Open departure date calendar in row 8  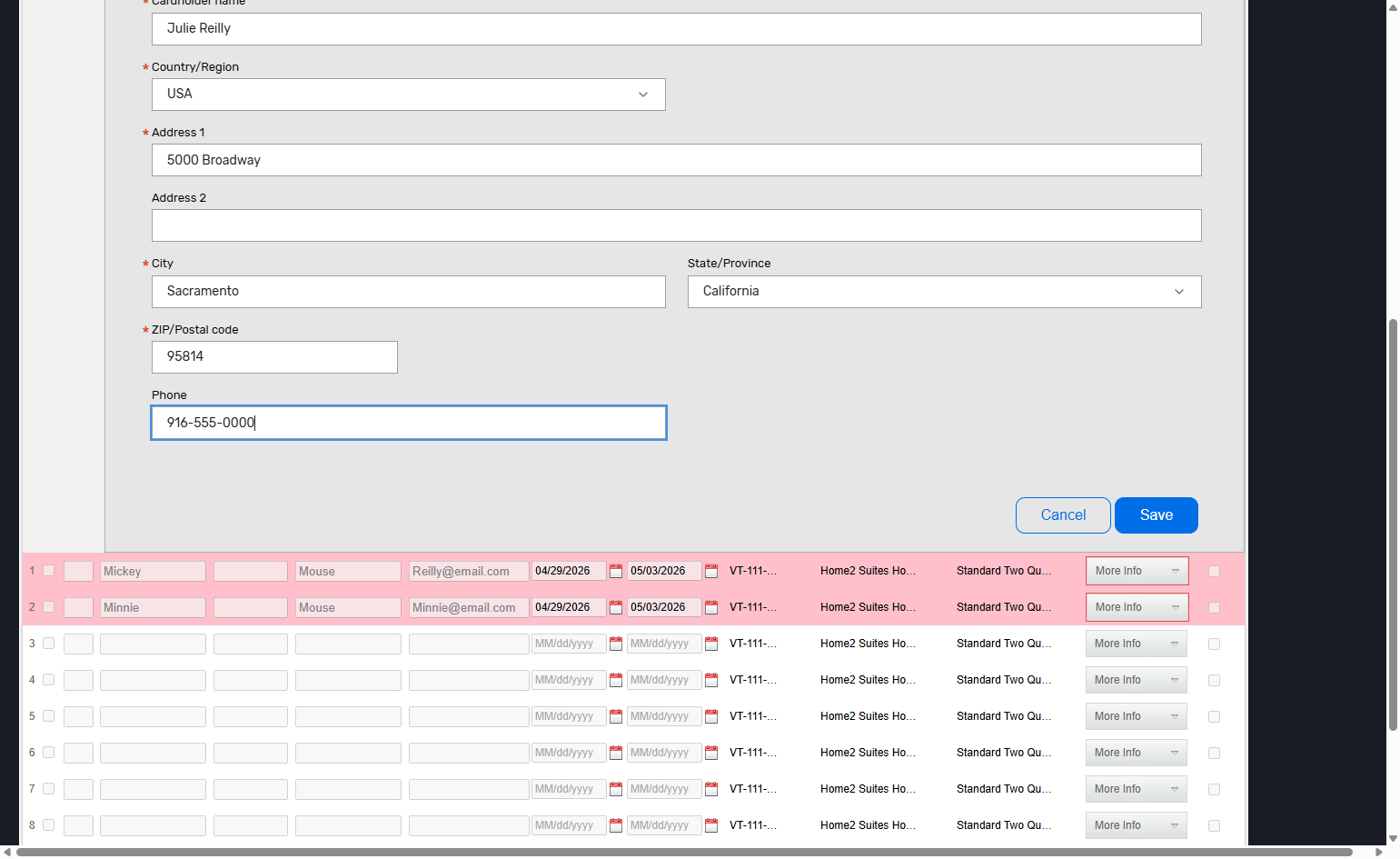click(x=711, y=825)
